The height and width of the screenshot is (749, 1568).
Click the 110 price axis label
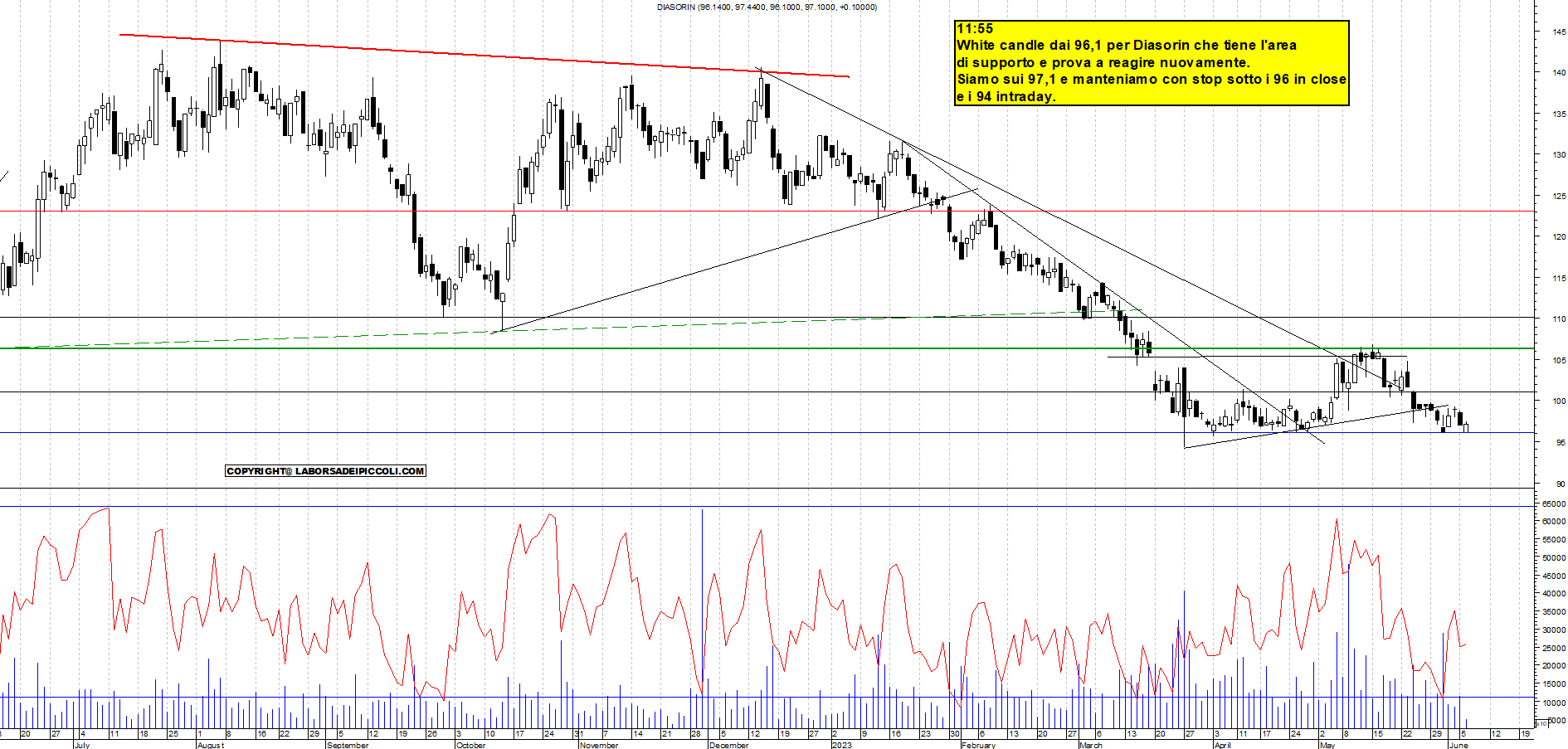pos(1559,319)
